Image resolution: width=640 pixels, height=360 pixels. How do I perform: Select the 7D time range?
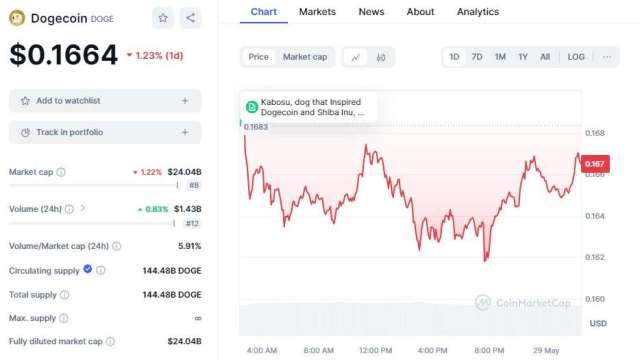pos(477,57)
